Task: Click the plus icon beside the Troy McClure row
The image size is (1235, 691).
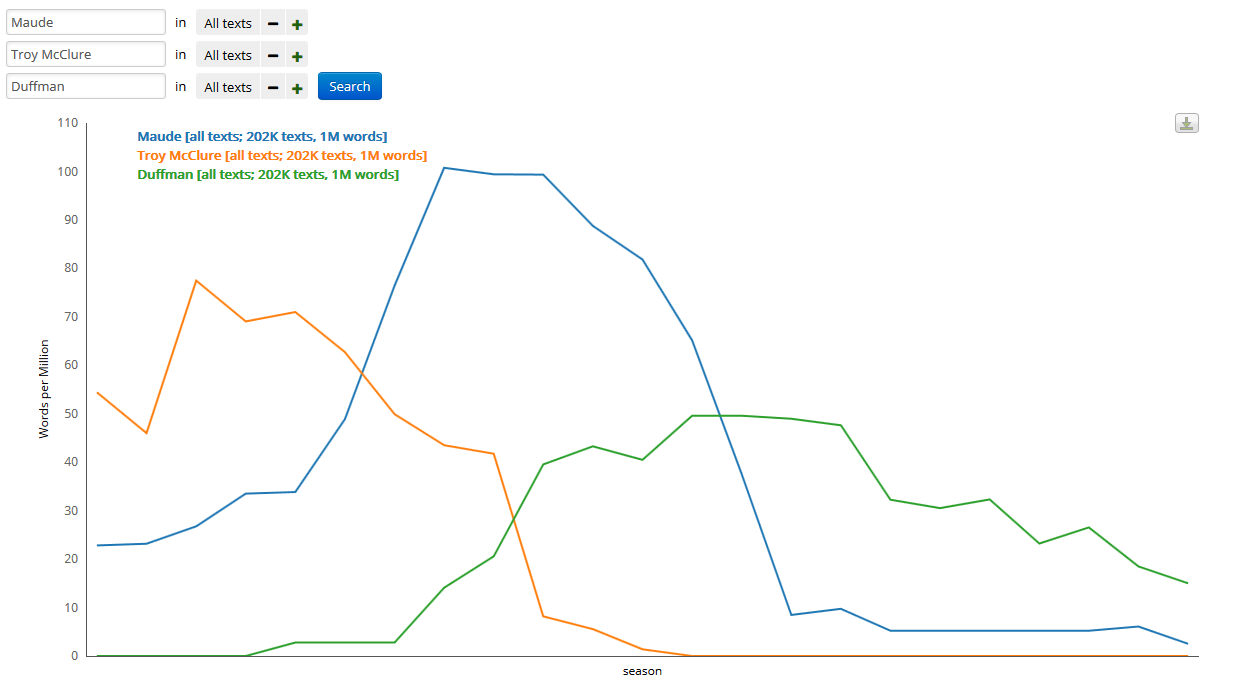Action: 297,55
